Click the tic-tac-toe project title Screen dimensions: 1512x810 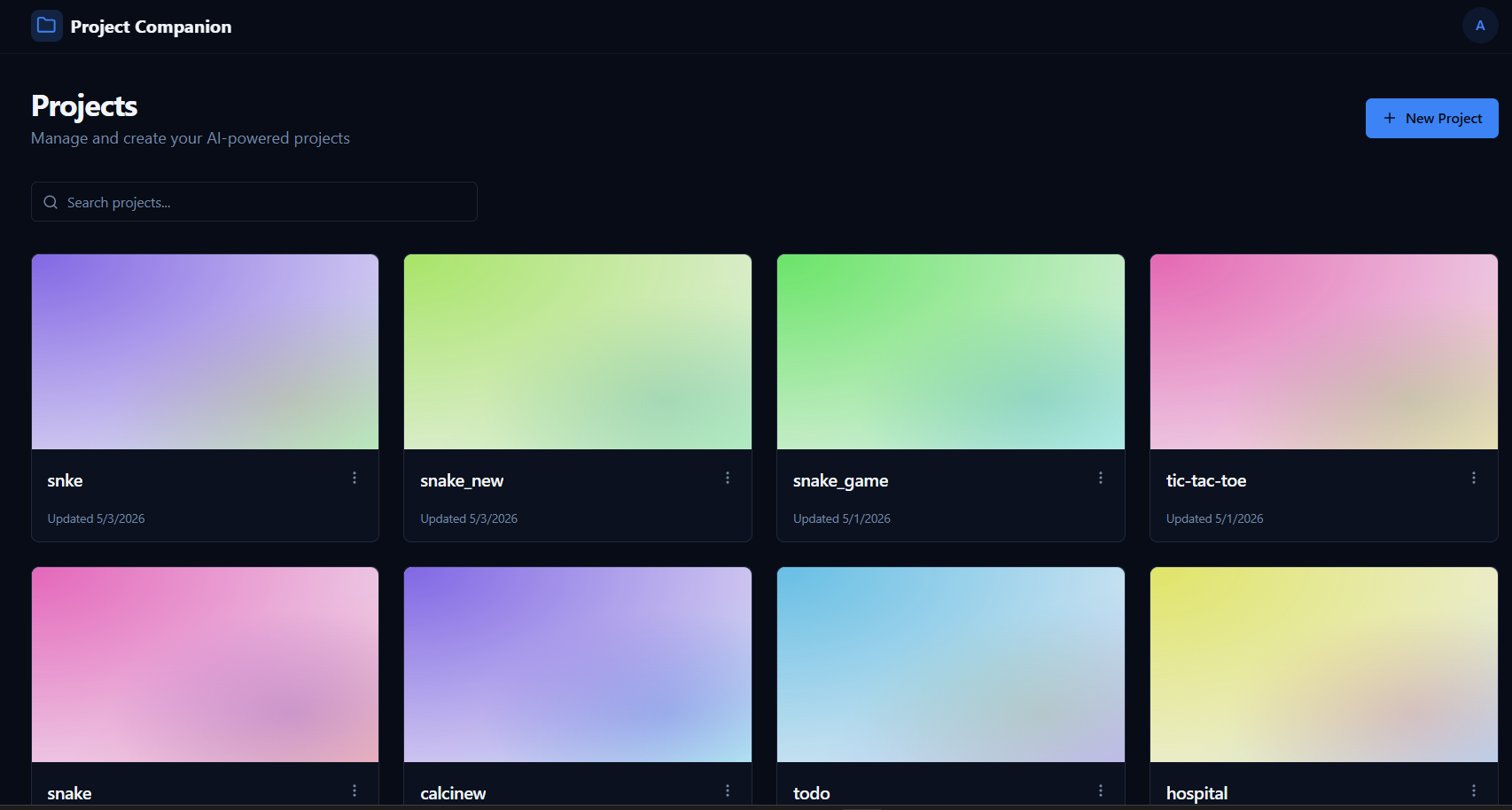(1206, 480)
